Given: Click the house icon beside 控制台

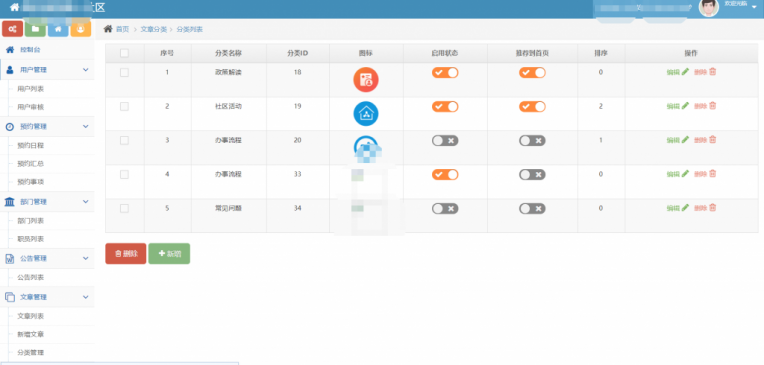Looking at the screenshot, I should 10,50.
